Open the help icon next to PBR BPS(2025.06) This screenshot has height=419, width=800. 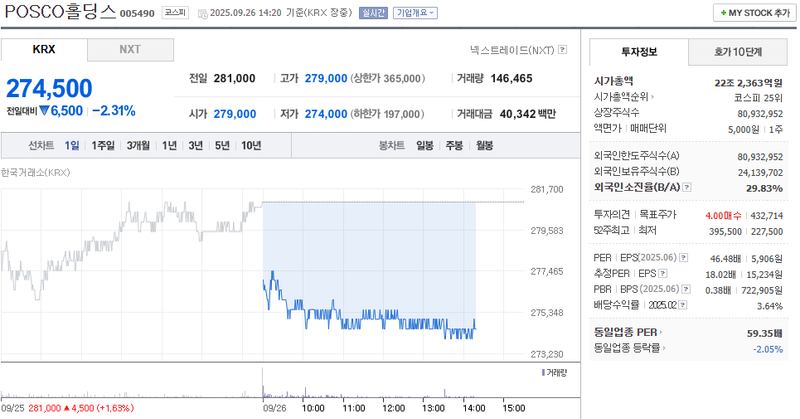(x=686, y=289)
